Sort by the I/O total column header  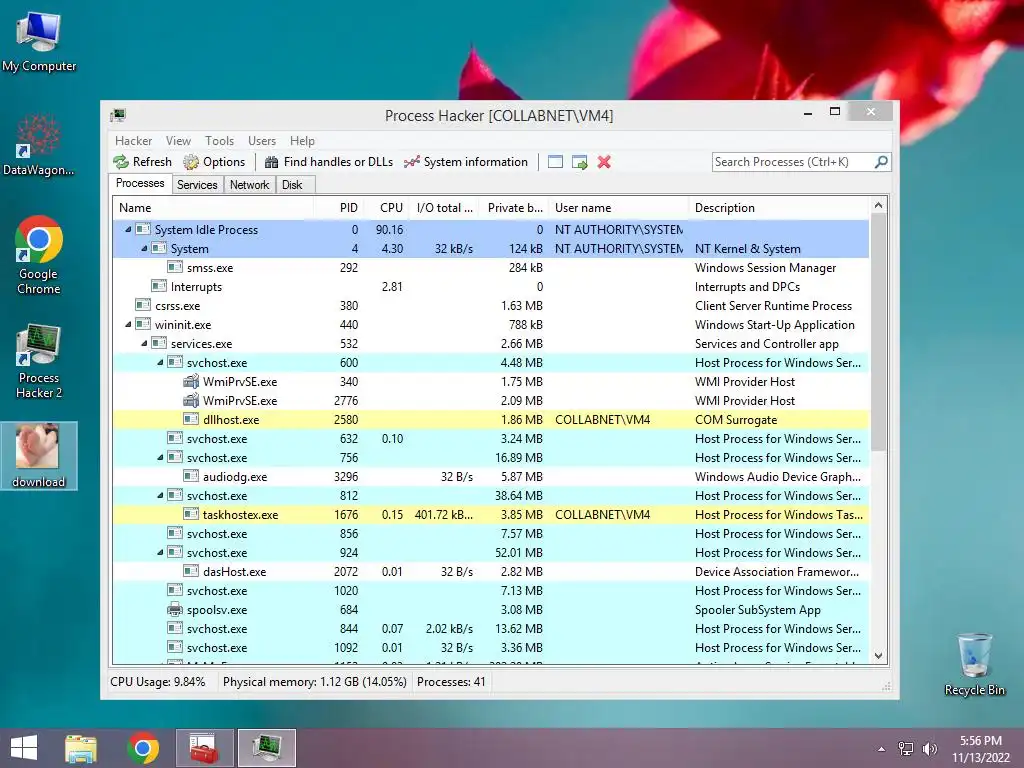(x=444, y=208)
